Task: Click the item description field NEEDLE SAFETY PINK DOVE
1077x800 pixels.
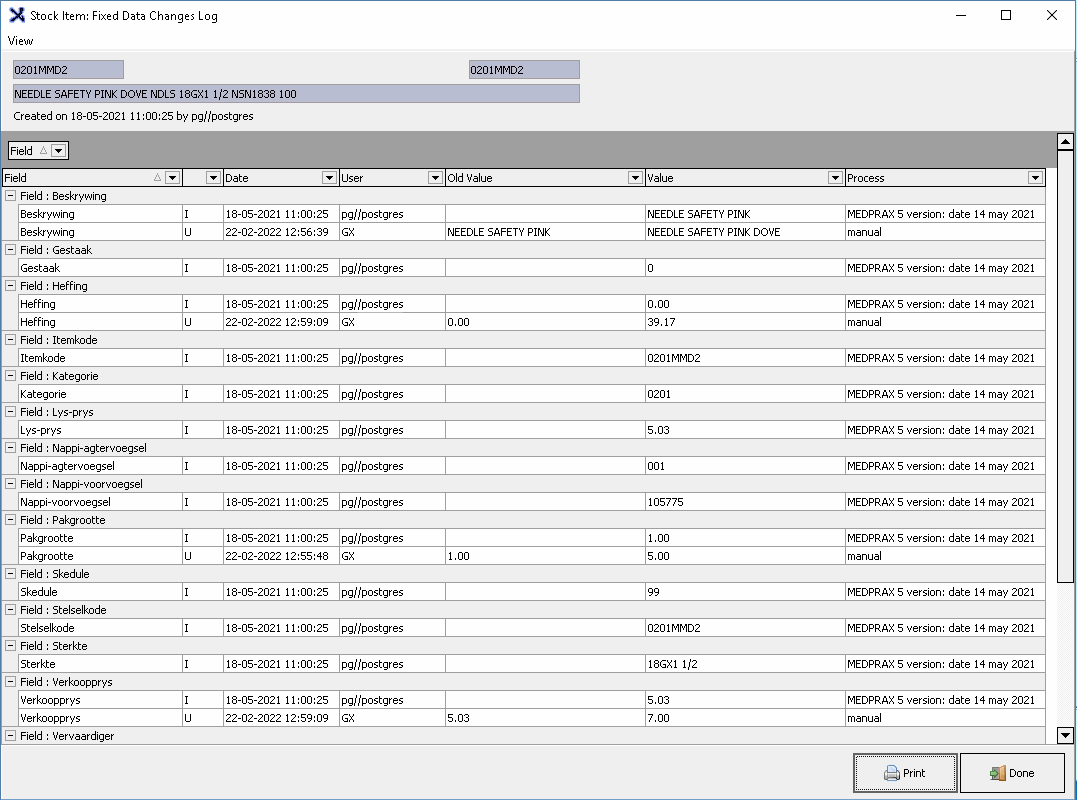Action: pyautogui.click(x=296, y=94)
